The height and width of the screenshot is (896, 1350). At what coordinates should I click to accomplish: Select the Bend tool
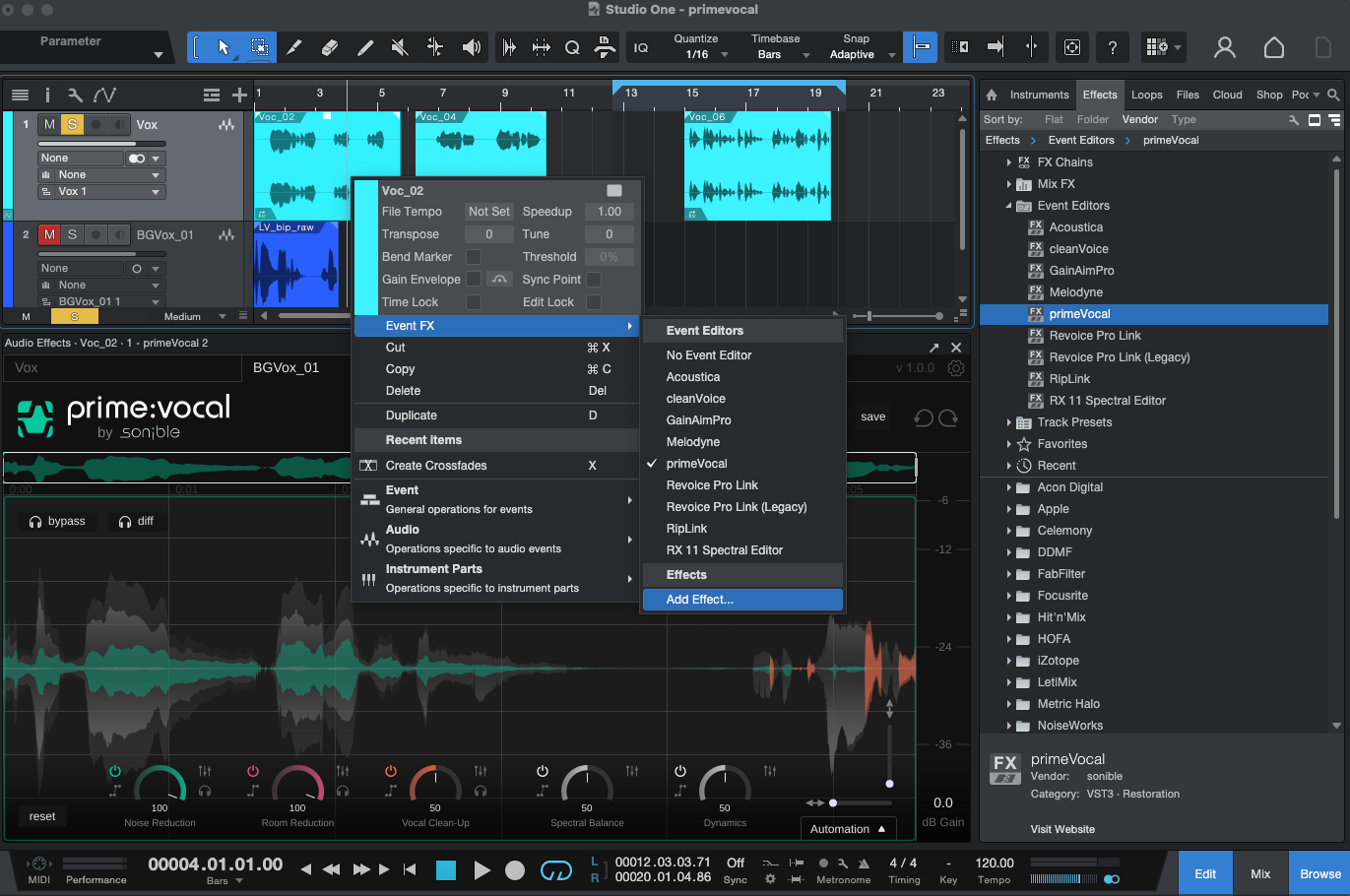(x=434, y=47)
